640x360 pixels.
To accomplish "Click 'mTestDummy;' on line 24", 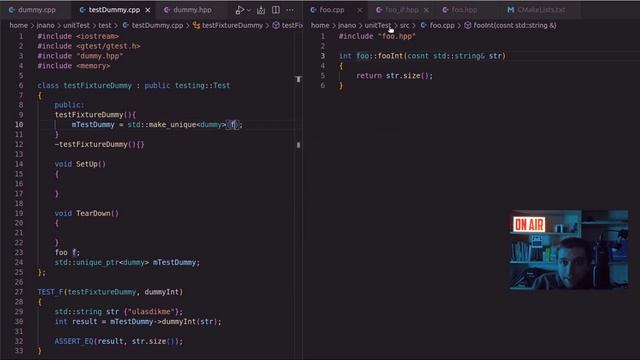I will click(x=176, y=262).
